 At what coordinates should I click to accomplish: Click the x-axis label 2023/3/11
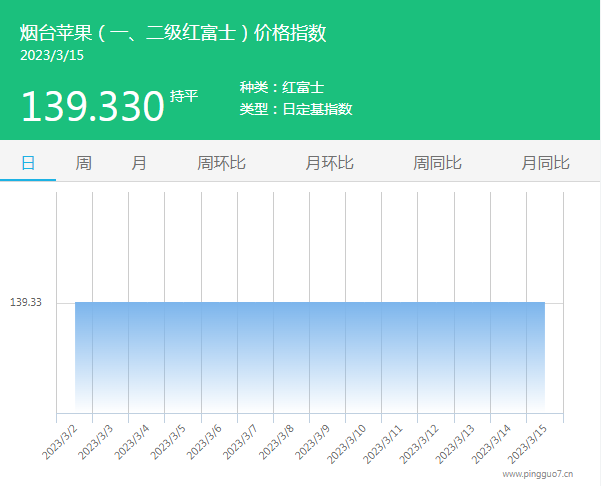383,444
